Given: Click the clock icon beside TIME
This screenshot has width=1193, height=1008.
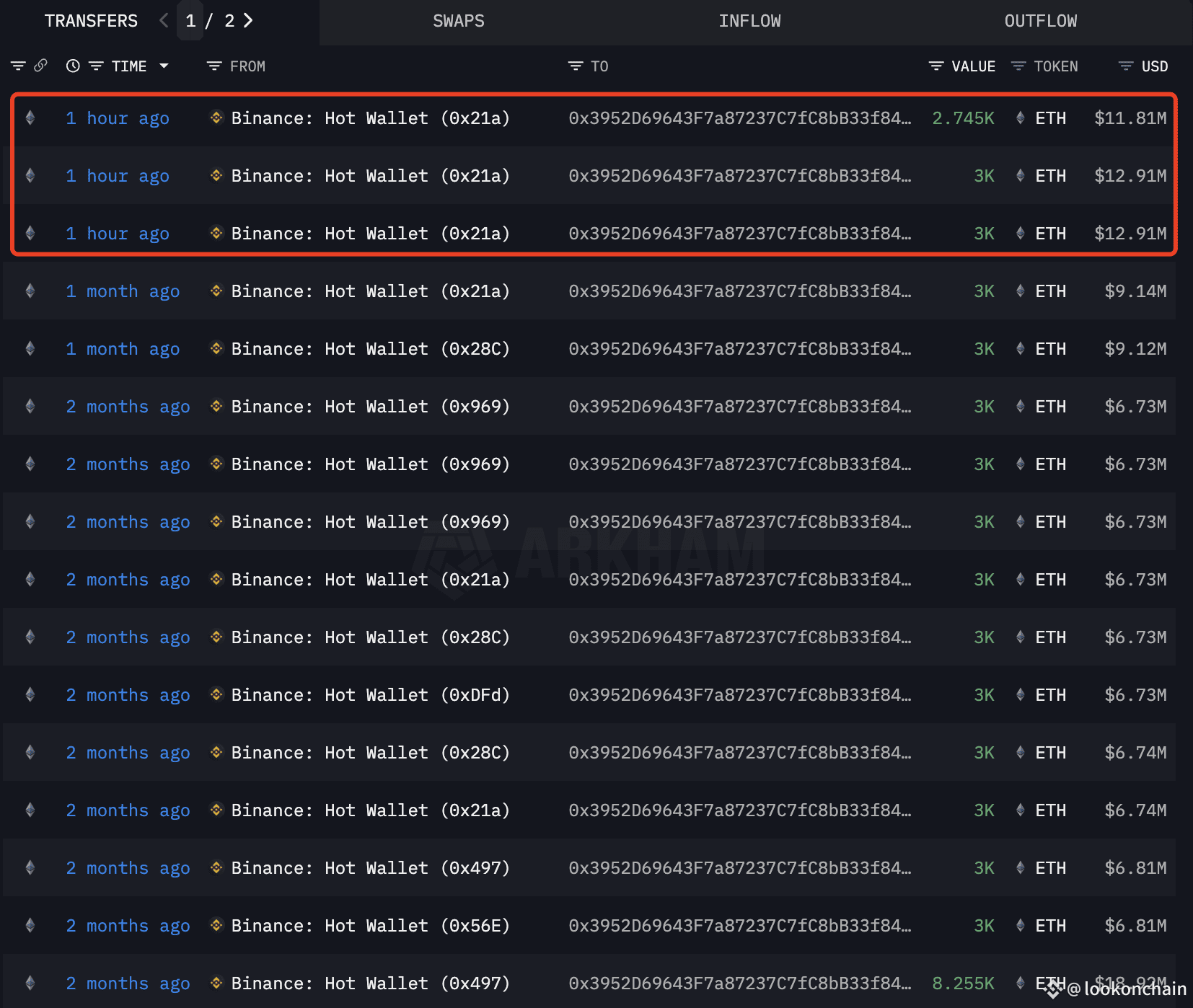Looking at the screenshot, I should [x=73, y=66].
